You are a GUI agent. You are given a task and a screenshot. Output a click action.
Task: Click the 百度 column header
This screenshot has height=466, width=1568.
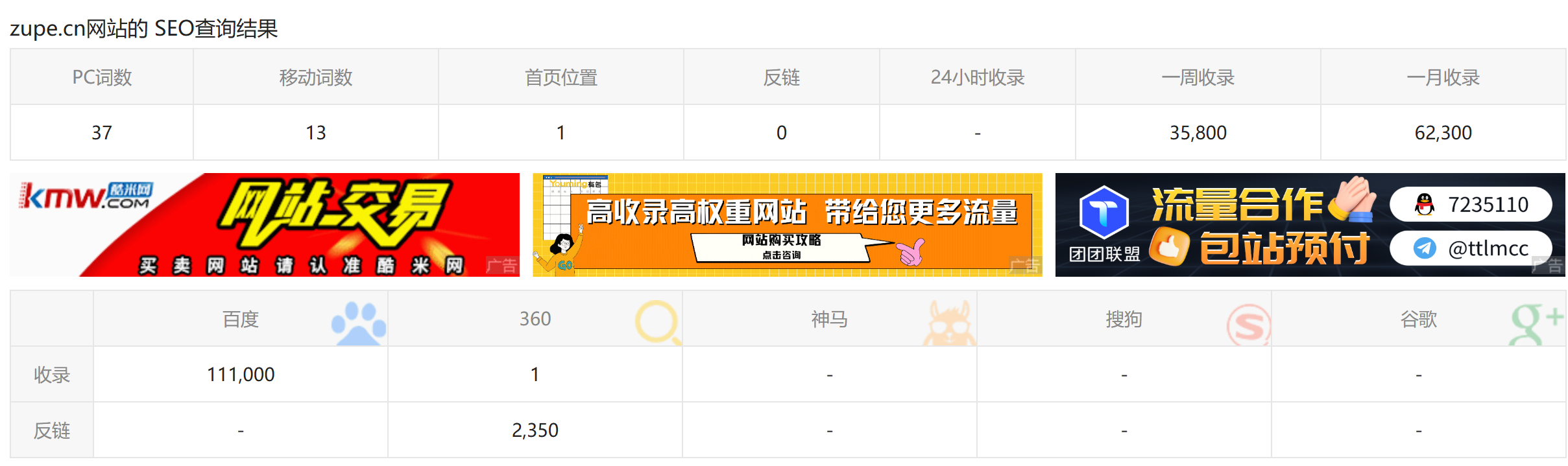point(241,319)
